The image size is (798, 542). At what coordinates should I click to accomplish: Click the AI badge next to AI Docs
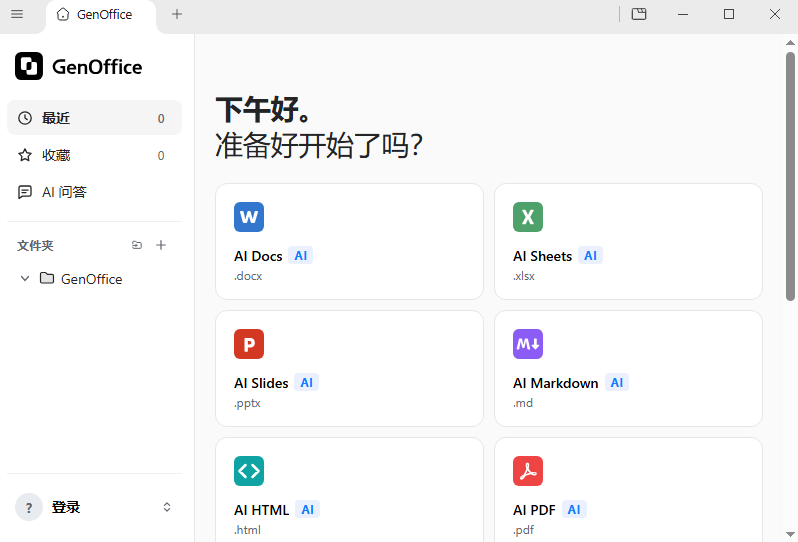[300, 255]
